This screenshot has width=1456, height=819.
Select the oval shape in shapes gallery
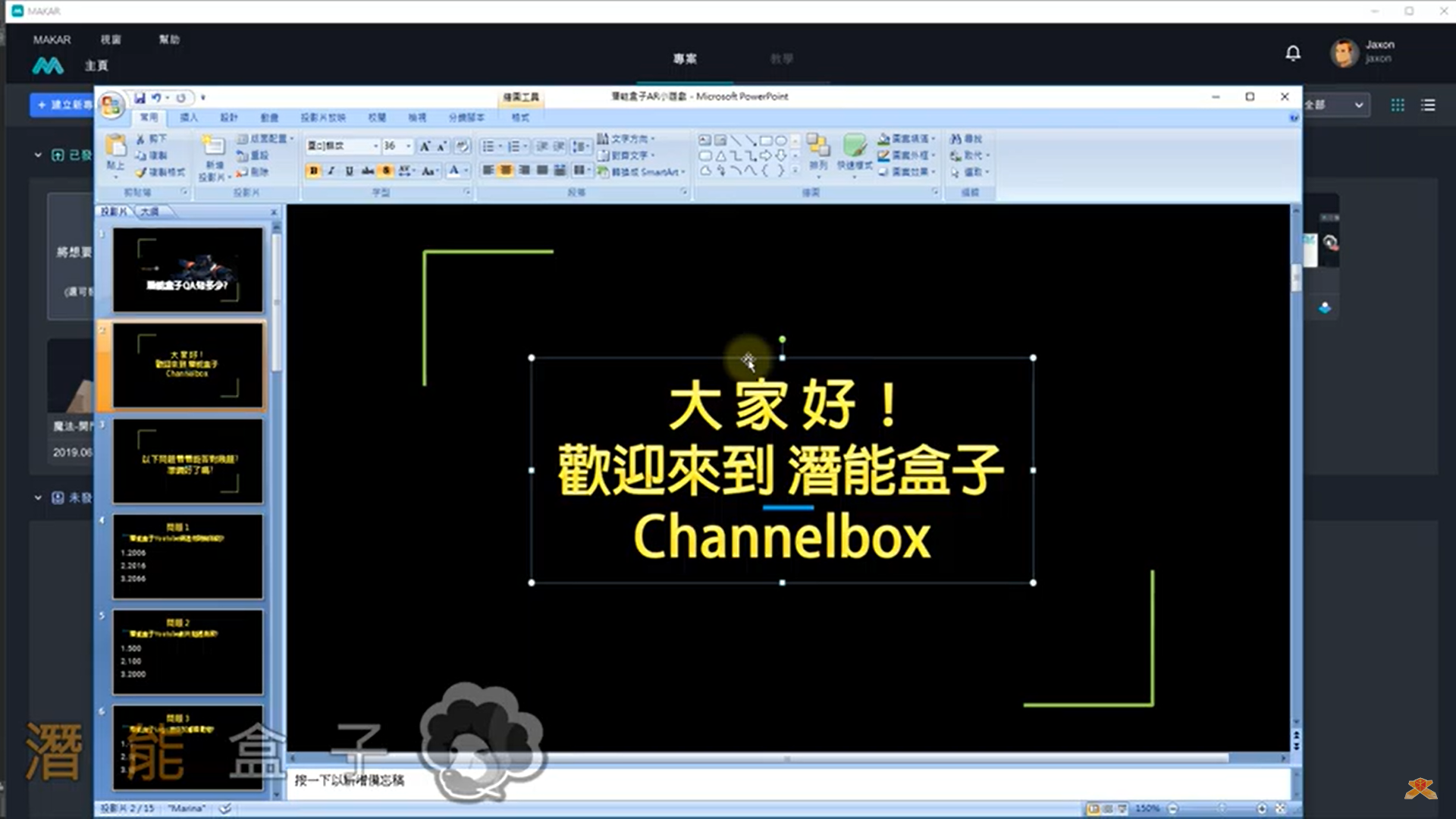point(780,141)
